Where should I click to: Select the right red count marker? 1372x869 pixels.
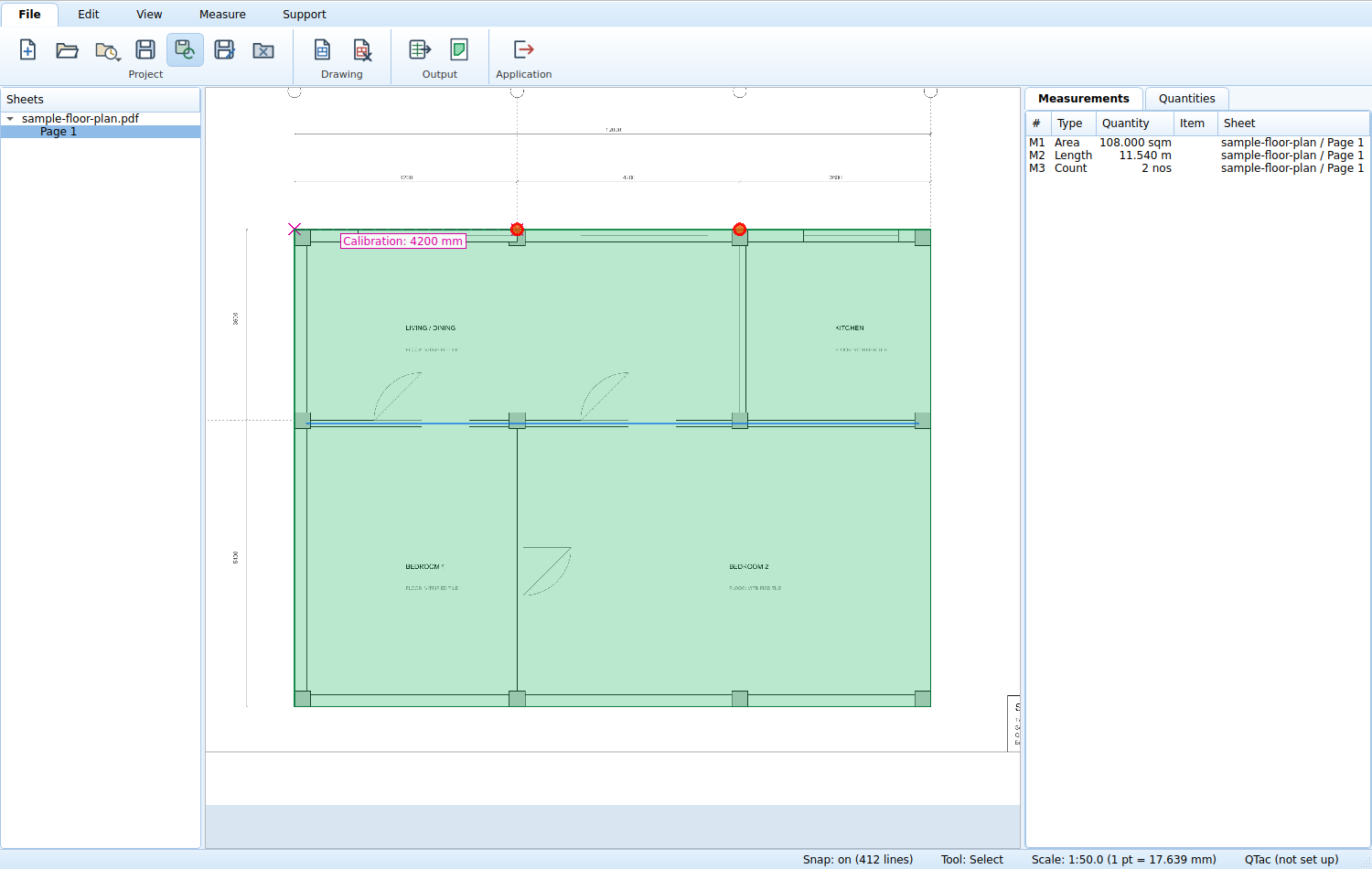tap(740, 230)
